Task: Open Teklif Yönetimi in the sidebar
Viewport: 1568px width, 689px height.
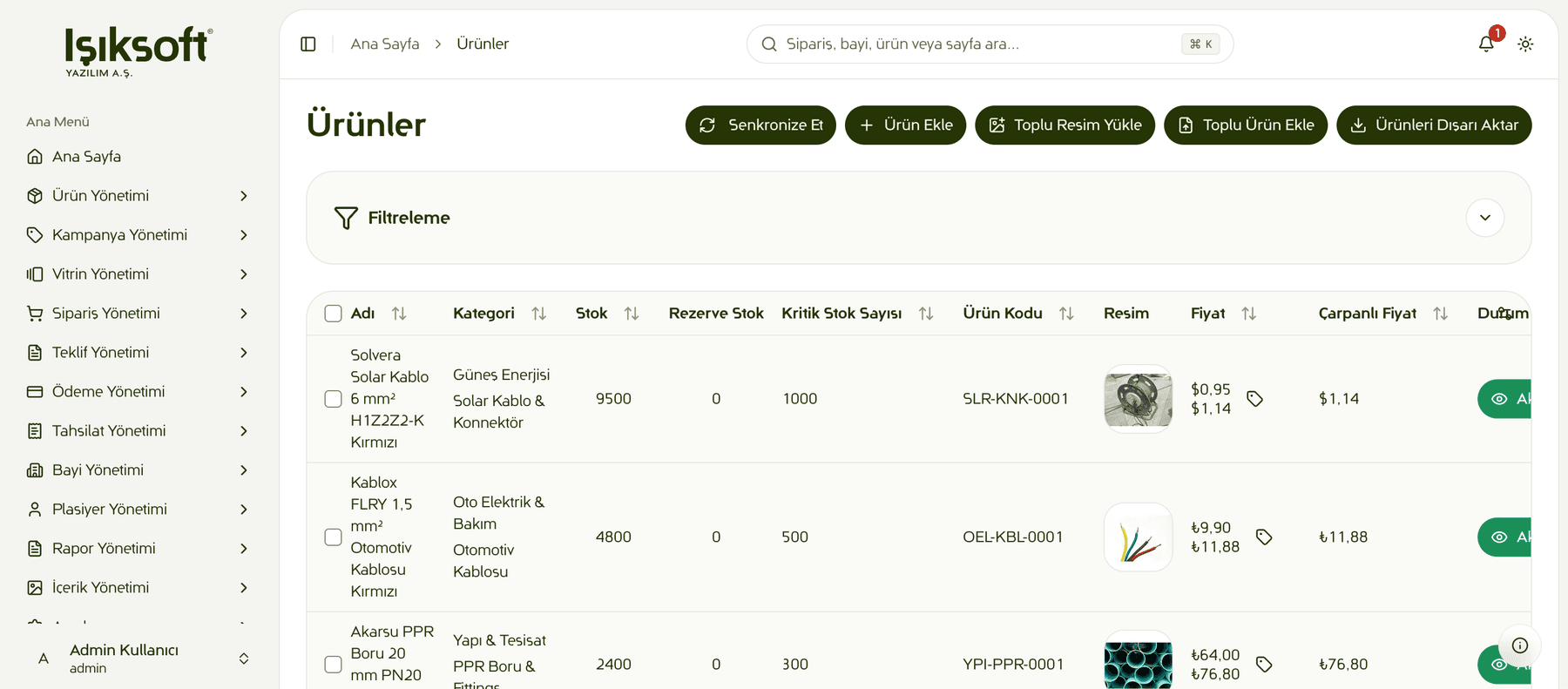Action: 139,353
